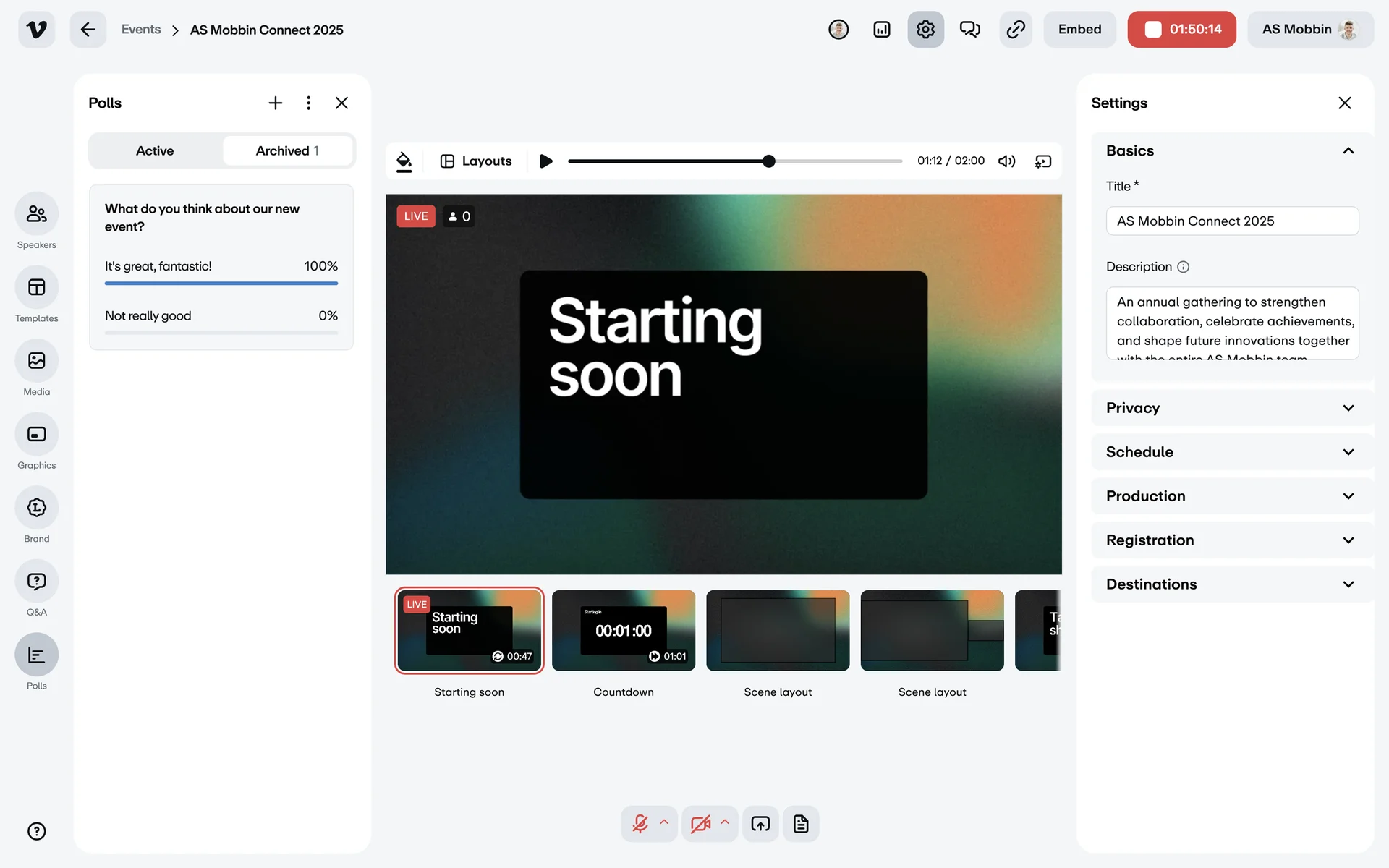Click the playback progress slider handle

tap(769, 161)
